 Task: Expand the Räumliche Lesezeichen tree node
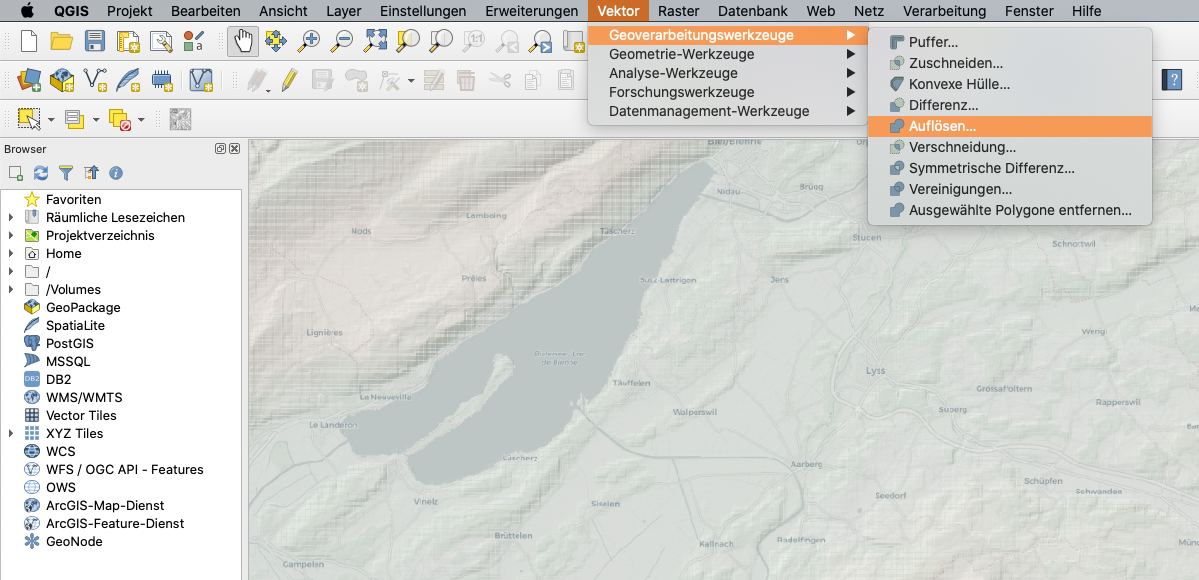click(x=11, y=218)
